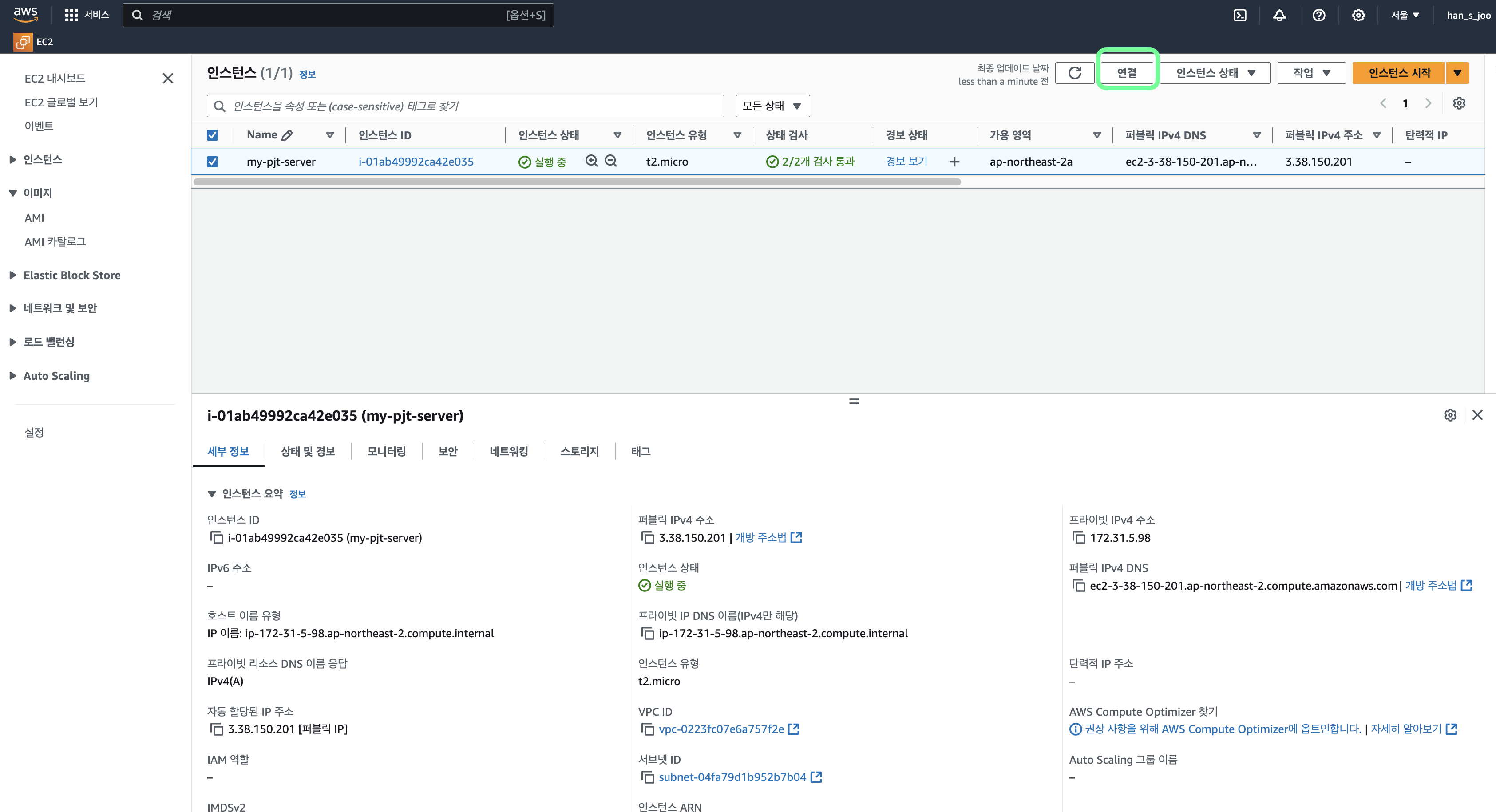Viewport: 1496px width, 812px height.
Task: Expand the 인스턴스 sidebar section
Action: point(12,160)
